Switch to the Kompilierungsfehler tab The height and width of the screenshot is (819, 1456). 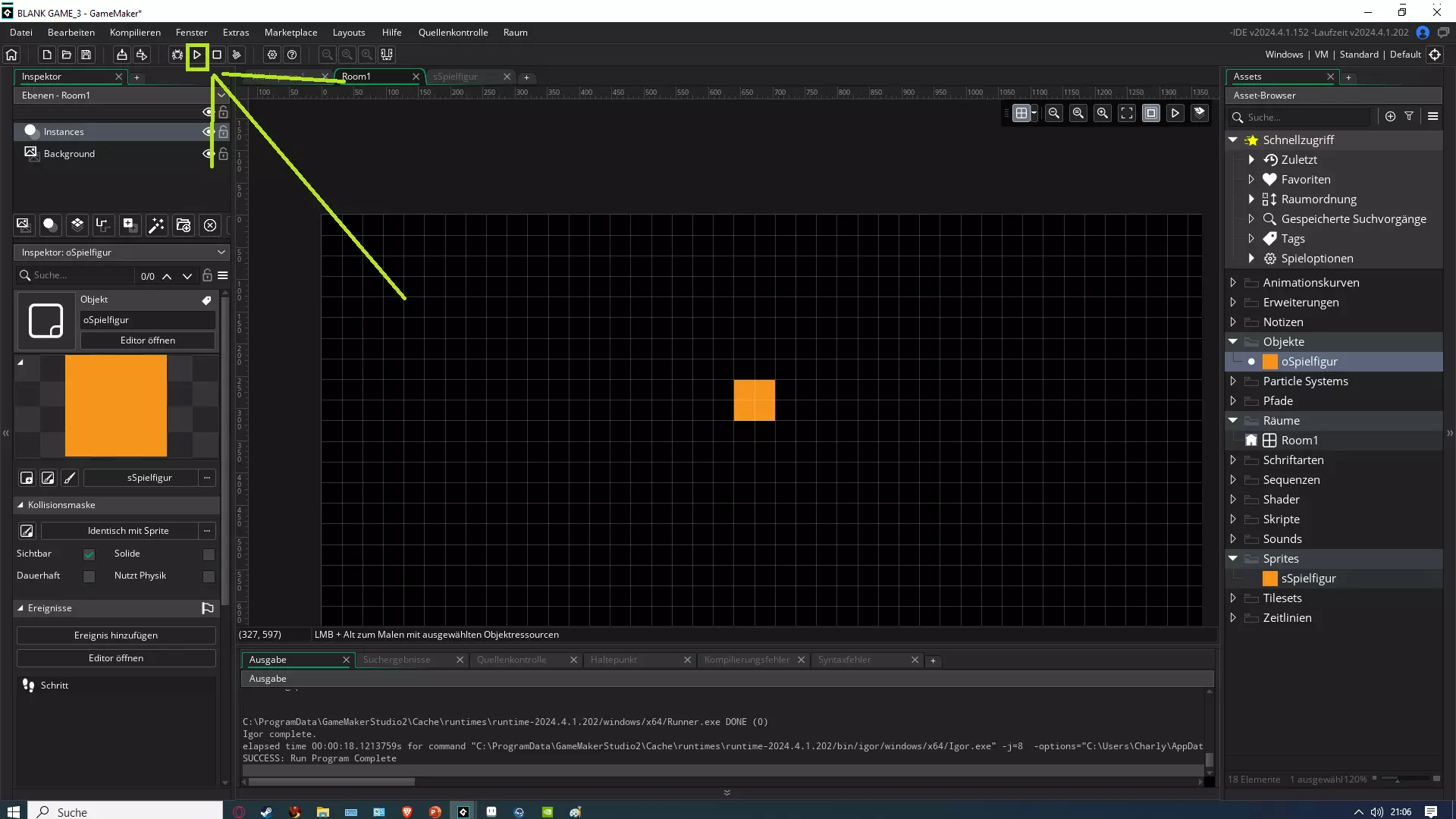coord(746,660)
